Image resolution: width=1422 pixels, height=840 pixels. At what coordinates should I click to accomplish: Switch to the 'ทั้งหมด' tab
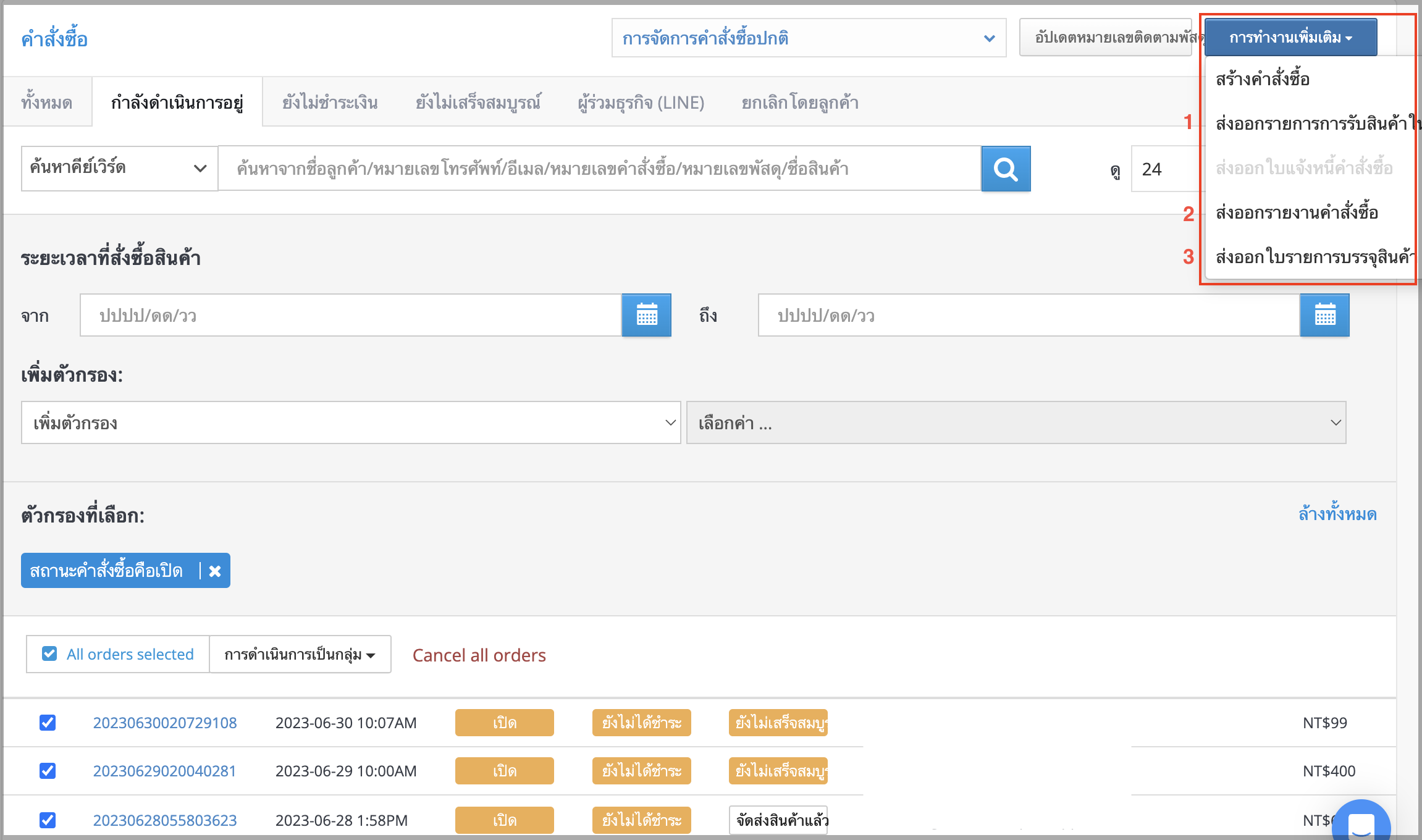[47, 103]
